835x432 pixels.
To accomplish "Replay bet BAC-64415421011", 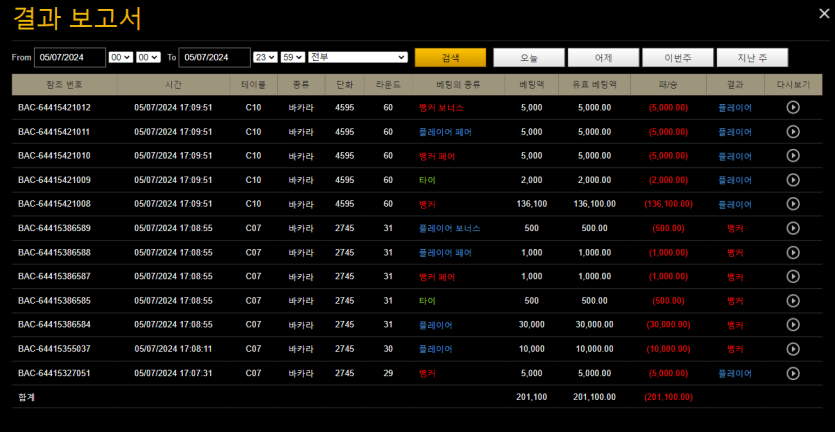I will click(x=793, y=132).
